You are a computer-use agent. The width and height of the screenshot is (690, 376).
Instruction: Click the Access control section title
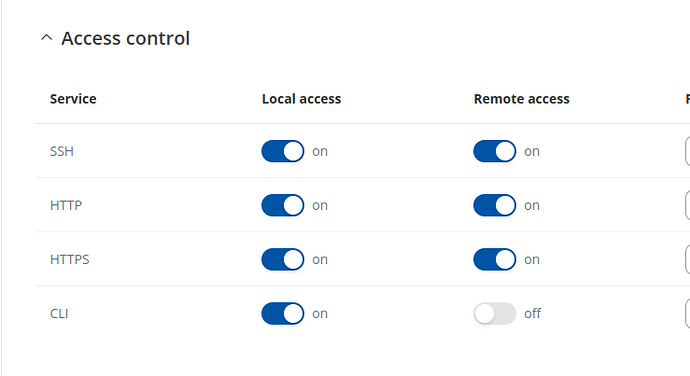125,38
